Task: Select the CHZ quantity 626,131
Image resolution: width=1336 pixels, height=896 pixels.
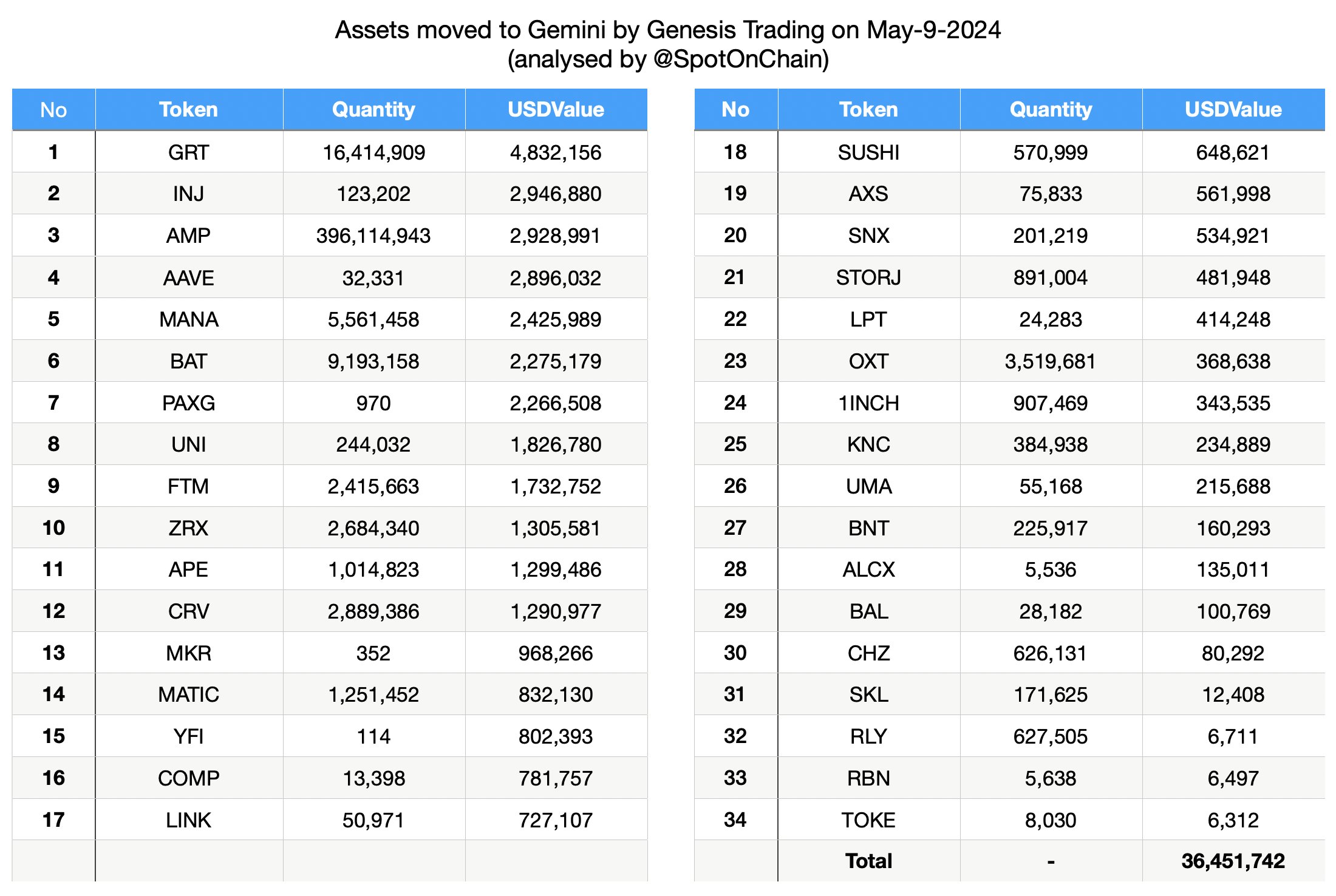Action: 1051,653
